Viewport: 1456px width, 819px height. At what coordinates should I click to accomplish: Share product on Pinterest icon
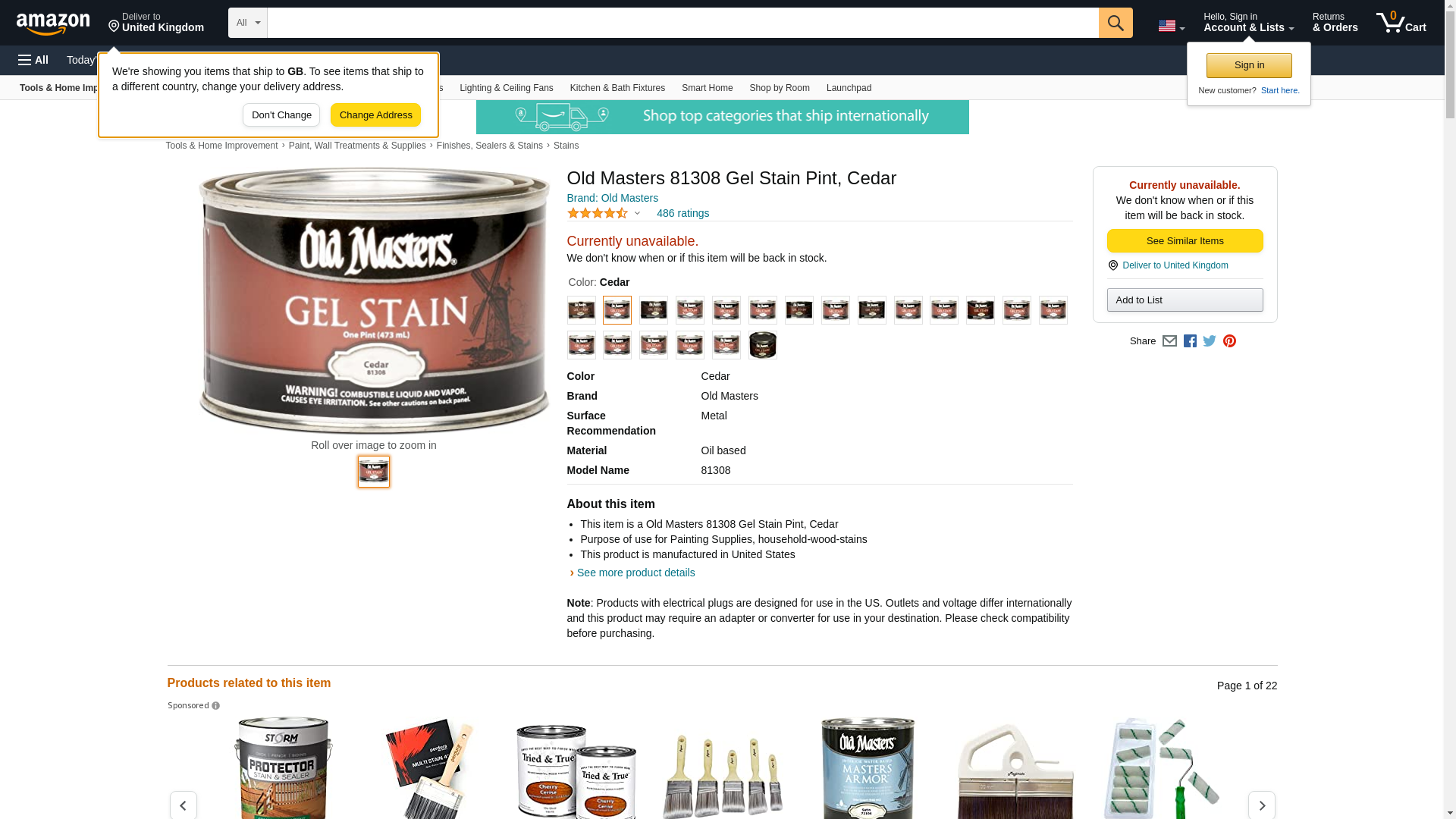(1229, 341)
